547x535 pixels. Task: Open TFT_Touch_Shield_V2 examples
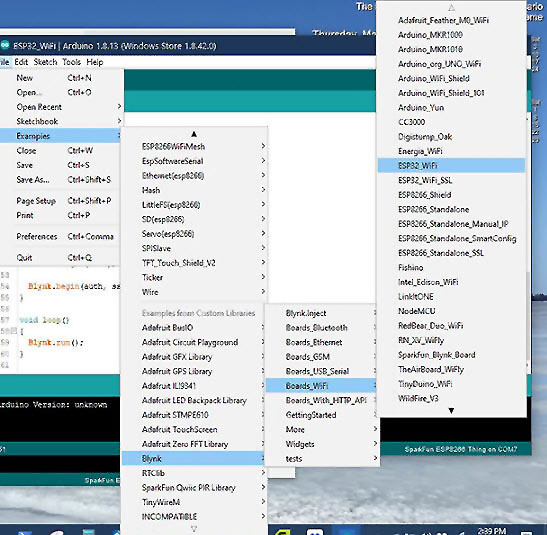tap(194, 263)
